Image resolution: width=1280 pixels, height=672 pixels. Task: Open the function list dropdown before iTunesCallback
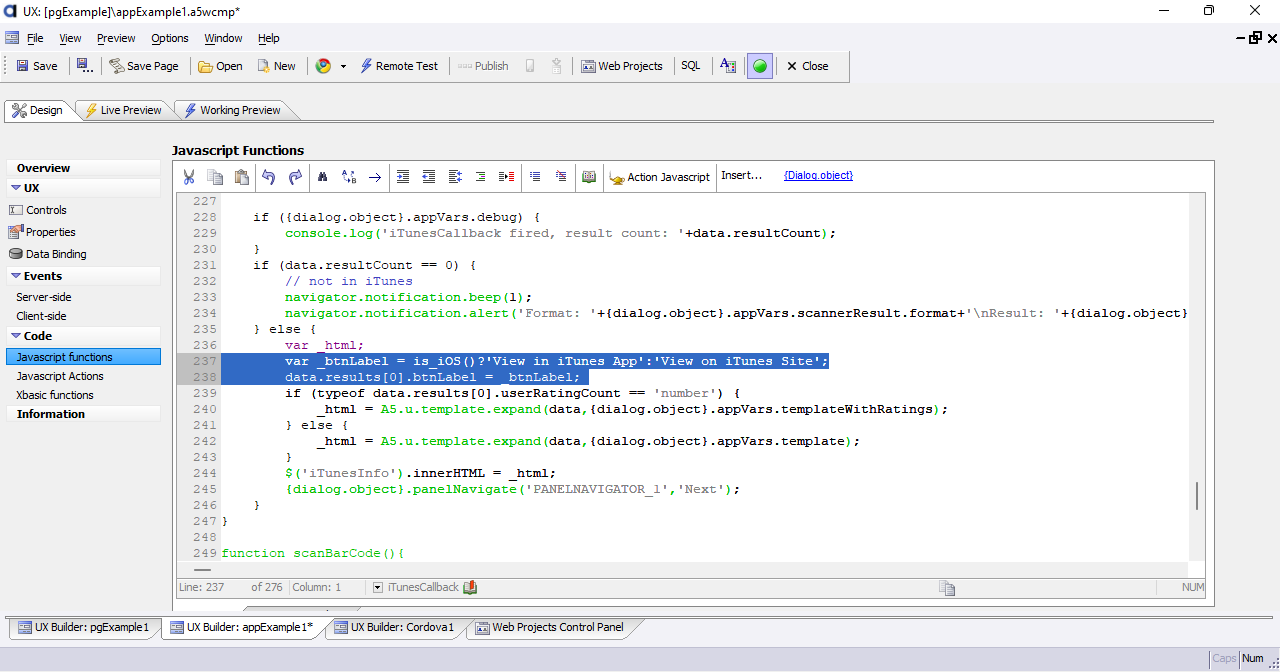pyautogui.click(x=378, y=588)
